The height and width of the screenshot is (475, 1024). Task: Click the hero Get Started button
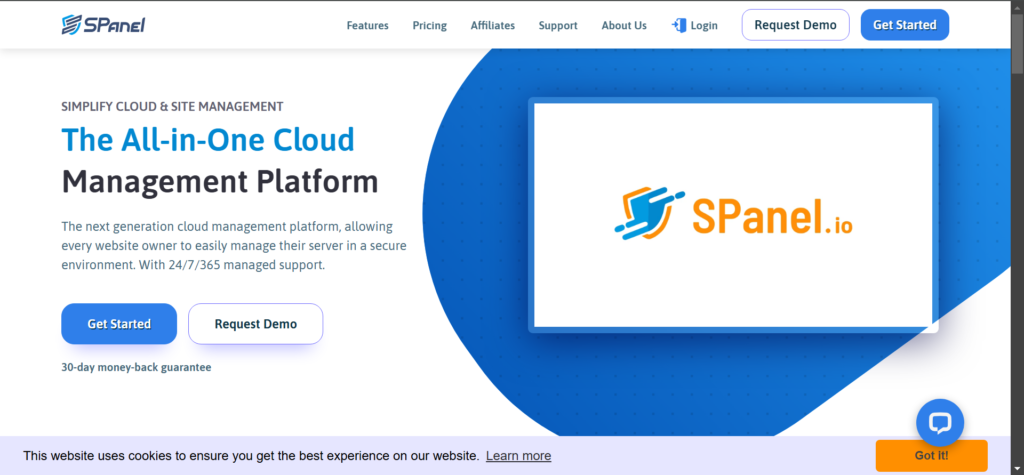(119, 323)
